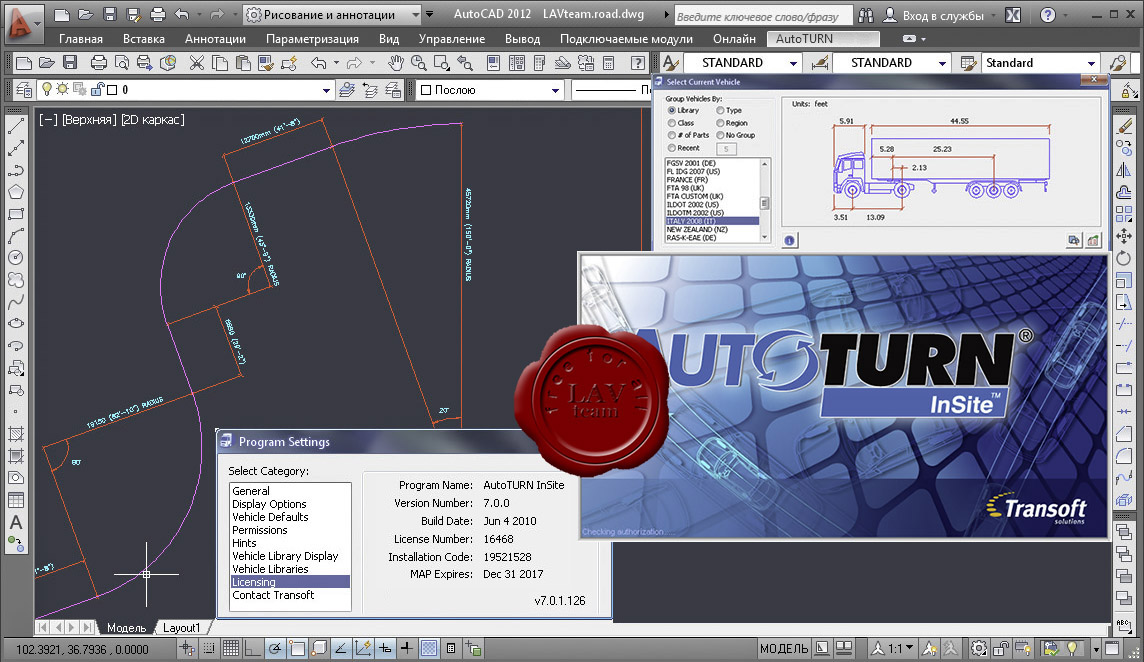This screenshot has width=1144, height=662.
Task: Switch to the Layout1 tab
Action: pyautogui.click(x=181, y=628)
